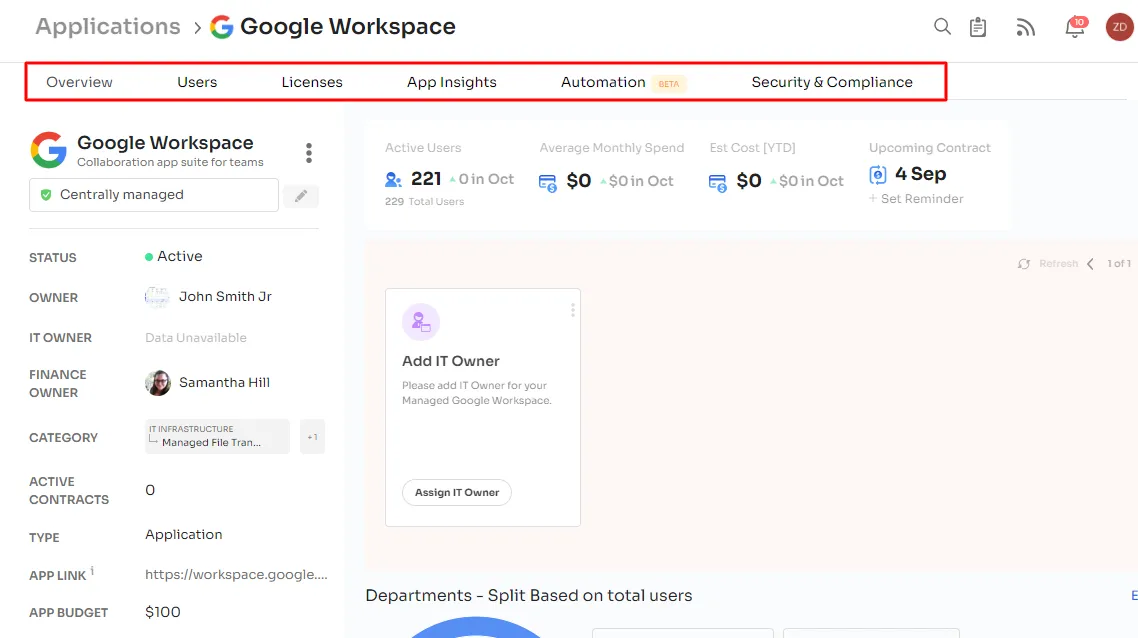Open the App Insights tab
Screen dimensions: 1138x638
pyautogui.click(x=451, y=82)
